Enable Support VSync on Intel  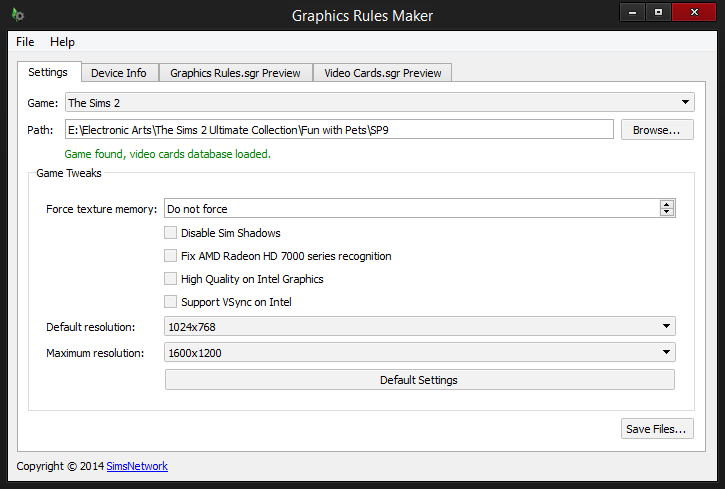coord(170,302)
